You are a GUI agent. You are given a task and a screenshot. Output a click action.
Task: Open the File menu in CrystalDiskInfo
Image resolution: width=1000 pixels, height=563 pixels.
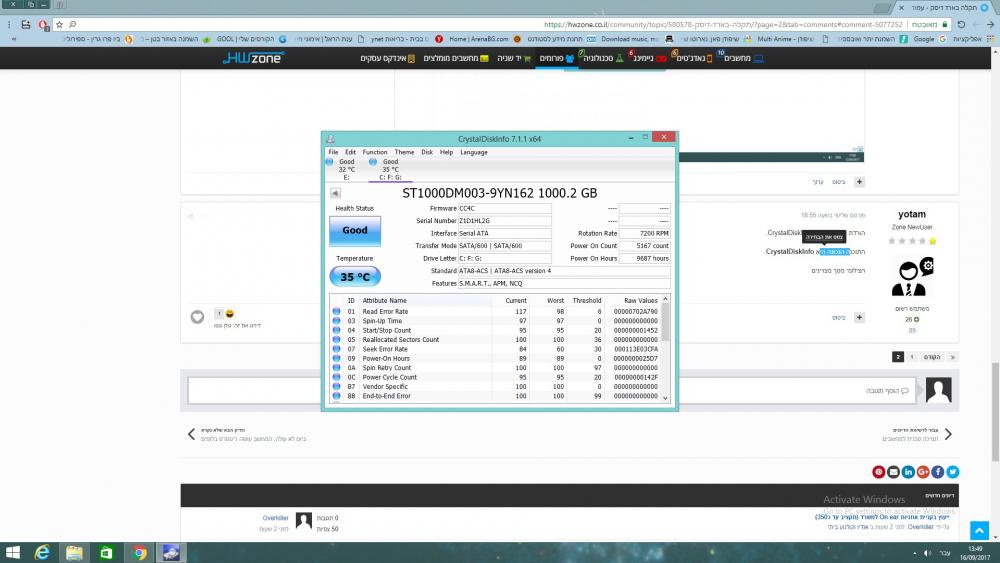click(x=333, y=152)
